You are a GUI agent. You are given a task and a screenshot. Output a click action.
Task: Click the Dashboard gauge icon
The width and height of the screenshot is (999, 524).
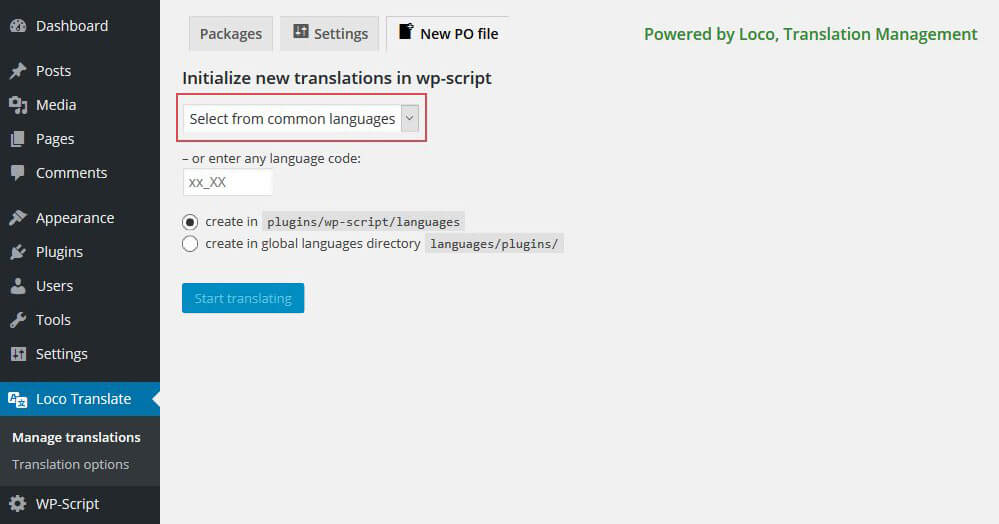pyautogui.click(x=18, y=26)
